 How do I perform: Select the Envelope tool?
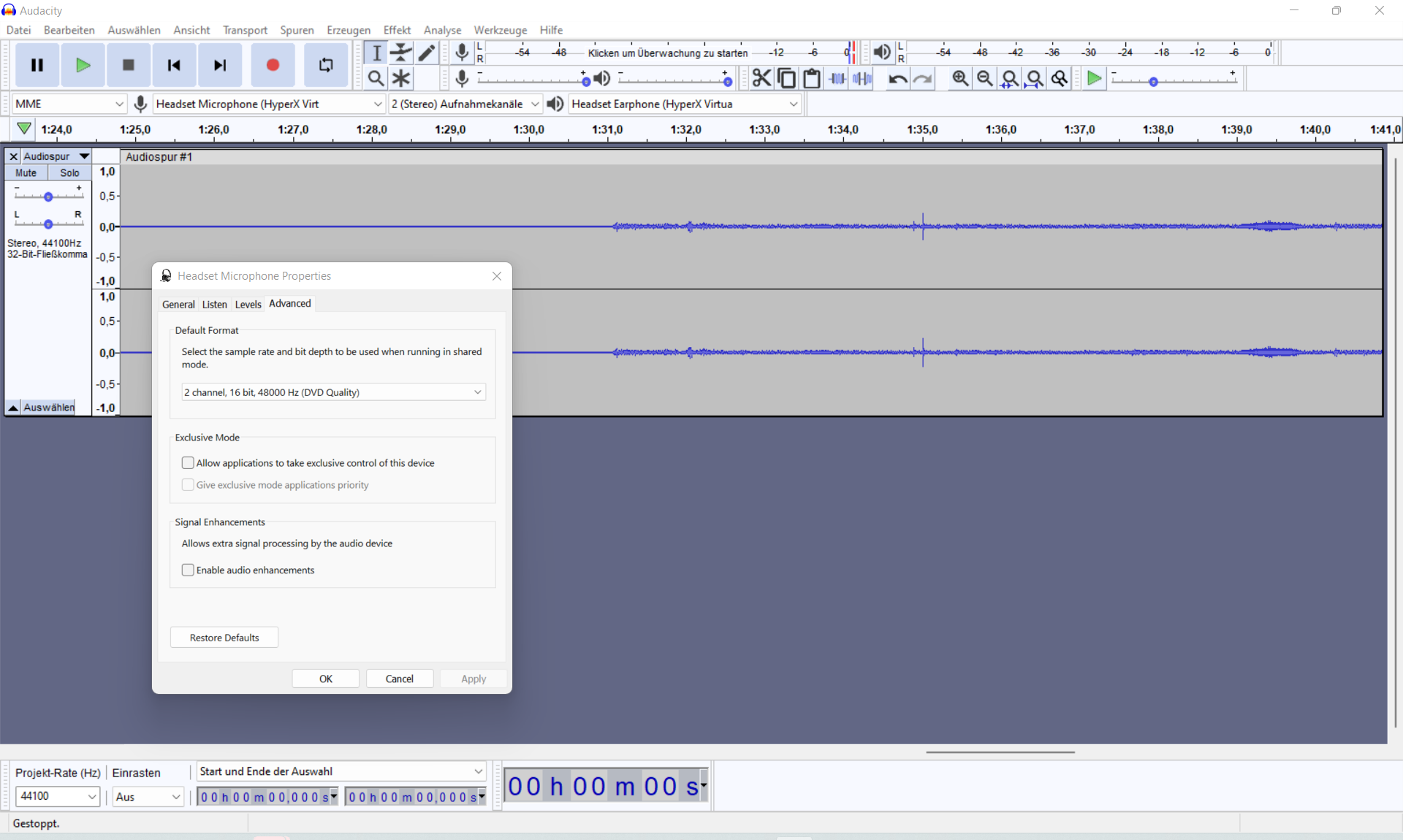pyautogui.click(x=401, y=53)
